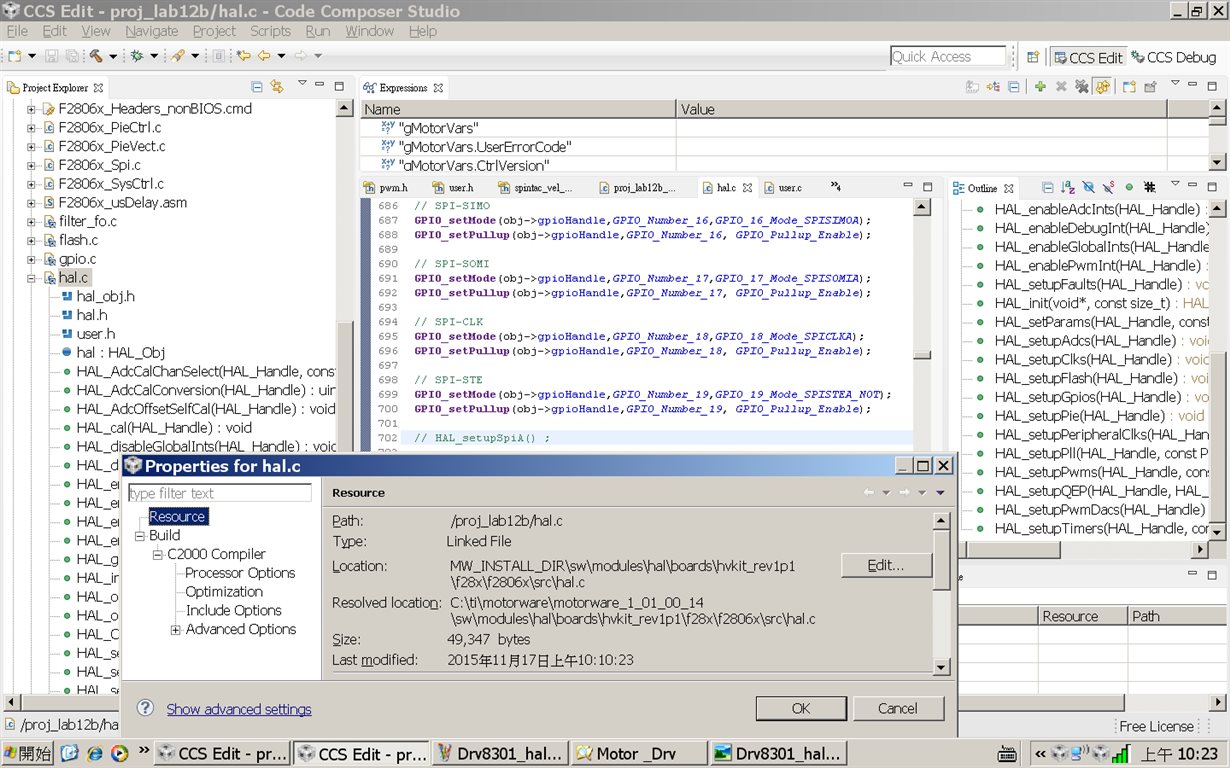The width and height of the screenshot is (1230, 768).
Task: Open the Run menu
Action: [x=318, y=31]
